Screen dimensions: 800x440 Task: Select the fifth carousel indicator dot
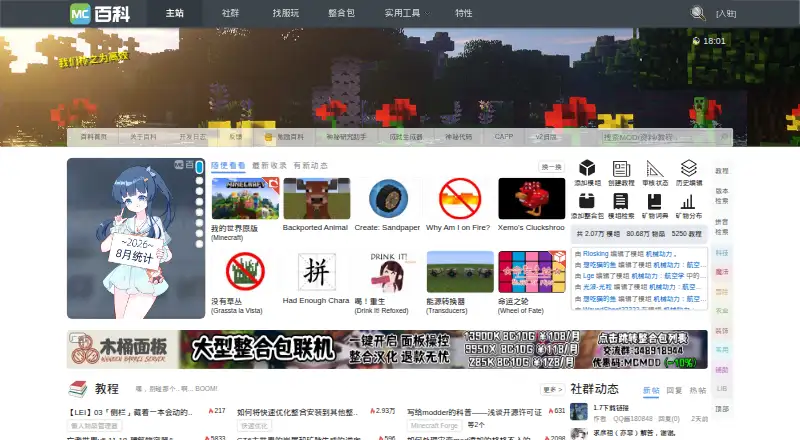pos(199,212)
